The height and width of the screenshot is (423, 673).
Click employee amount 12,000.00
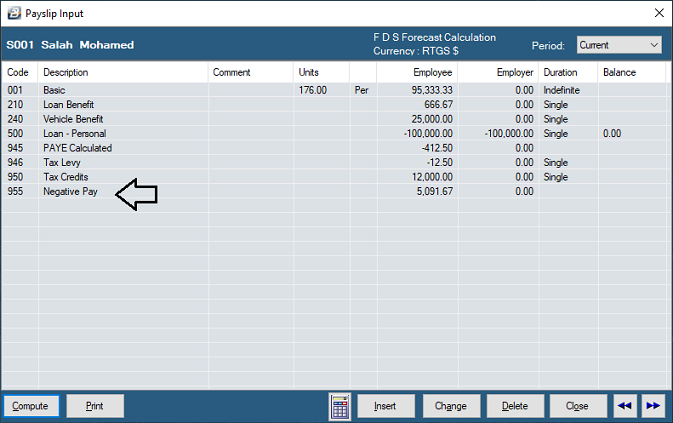tap(432, 177)
